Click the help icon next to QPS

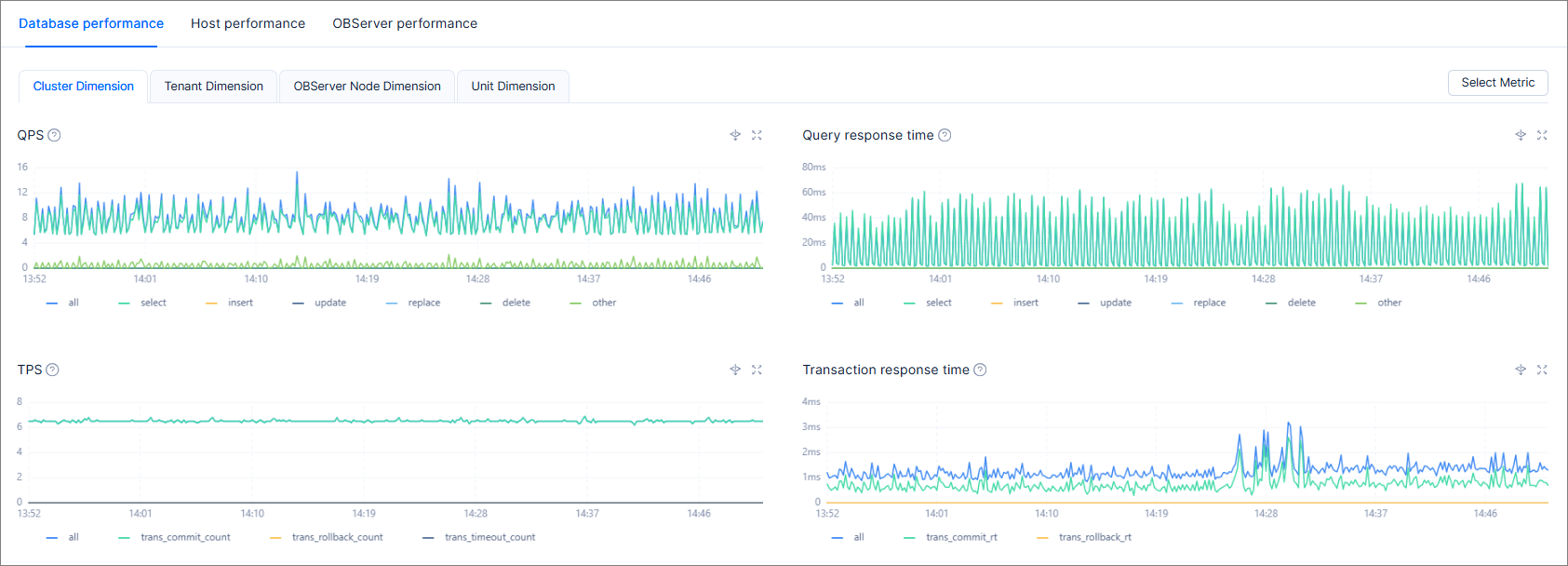54,135
